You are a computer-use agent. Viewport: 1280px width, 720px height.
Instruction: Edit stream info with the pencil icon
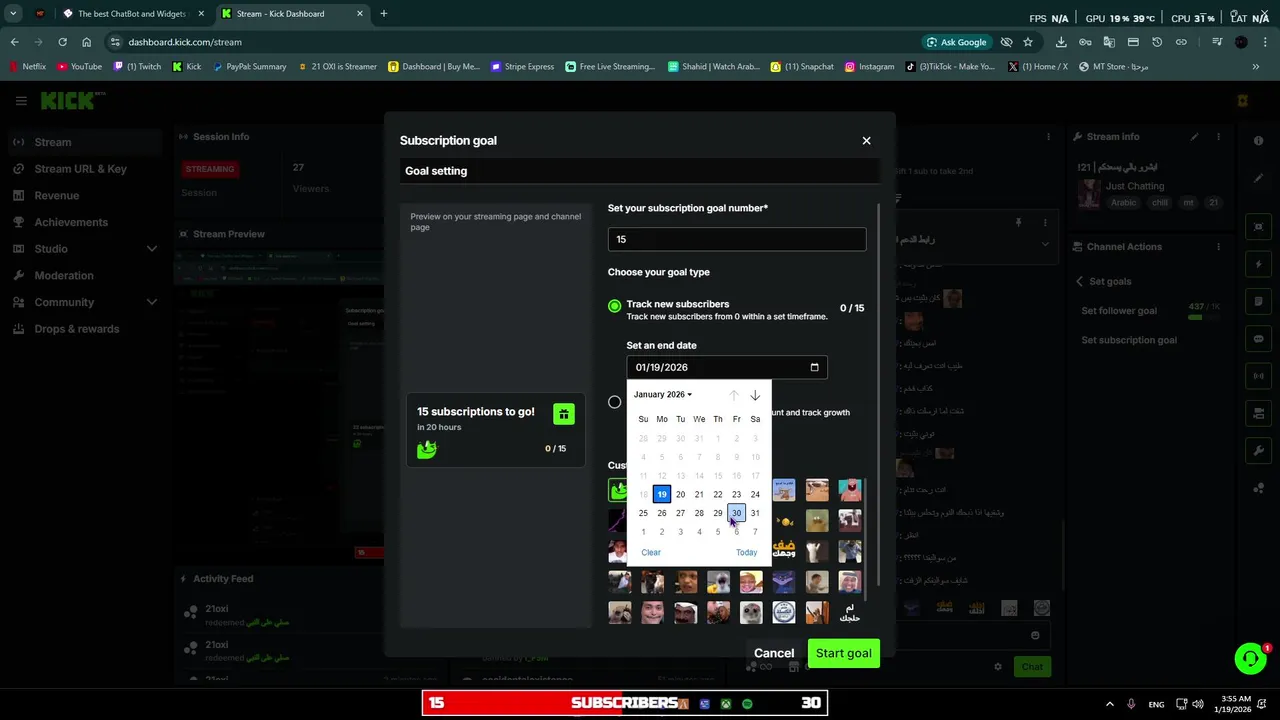[x=1195, y=137]
